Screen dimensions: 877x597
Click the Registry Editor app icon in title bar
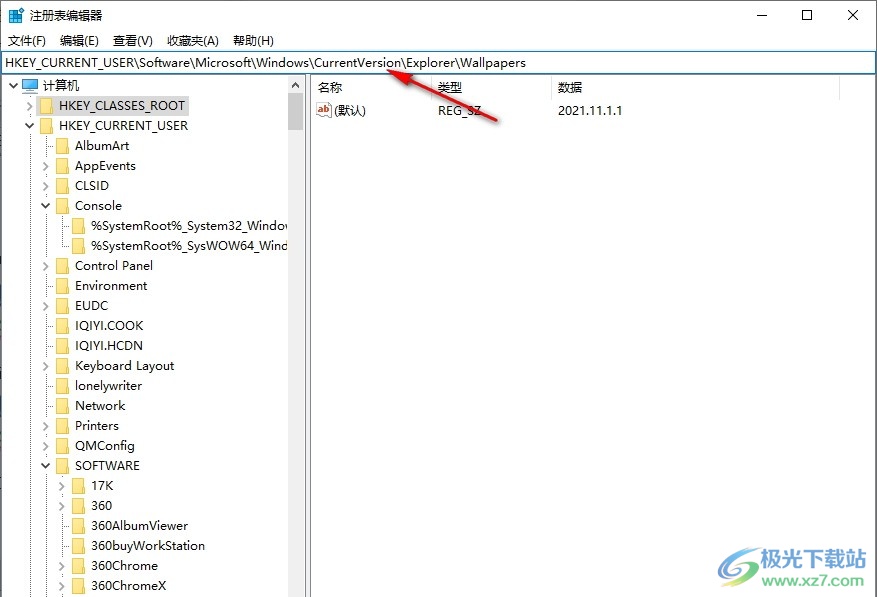pyautogui.click(x=16, y=15)
